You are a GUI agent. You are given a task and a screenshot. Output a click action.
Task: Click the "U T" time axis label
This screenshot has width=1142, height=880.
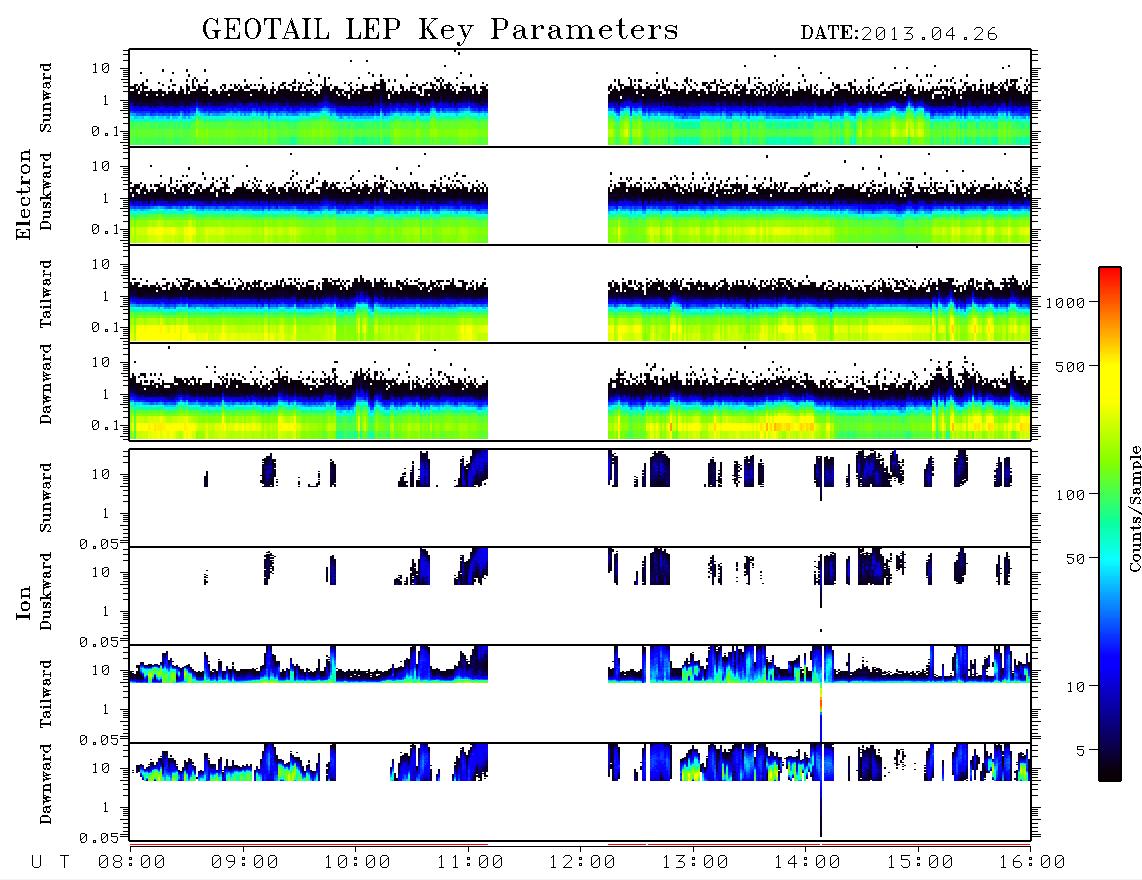tap(50, 863)
